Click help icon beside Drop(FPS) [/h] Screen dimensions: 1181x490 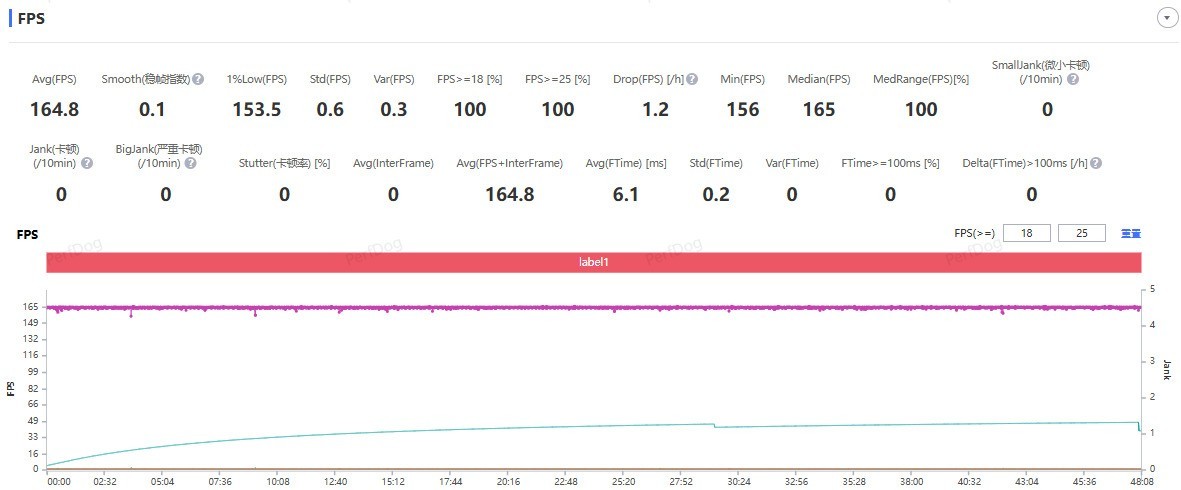pyautogui.click(x=692, y=79)
